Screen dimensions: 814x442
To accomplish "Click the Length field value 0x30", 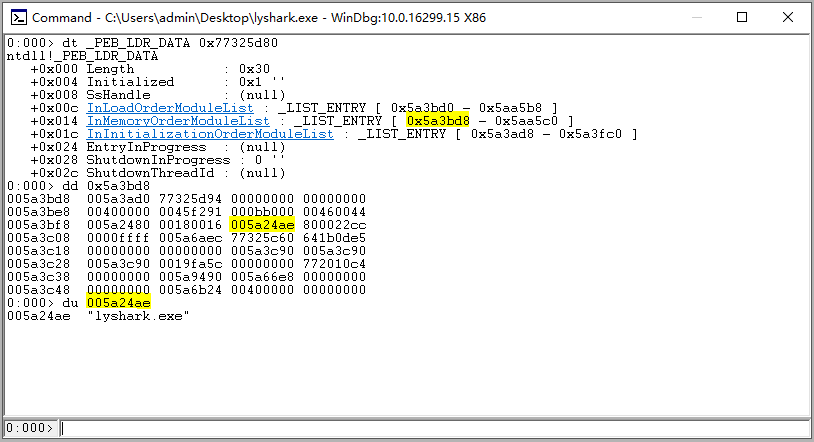I will tap(254, 69).
